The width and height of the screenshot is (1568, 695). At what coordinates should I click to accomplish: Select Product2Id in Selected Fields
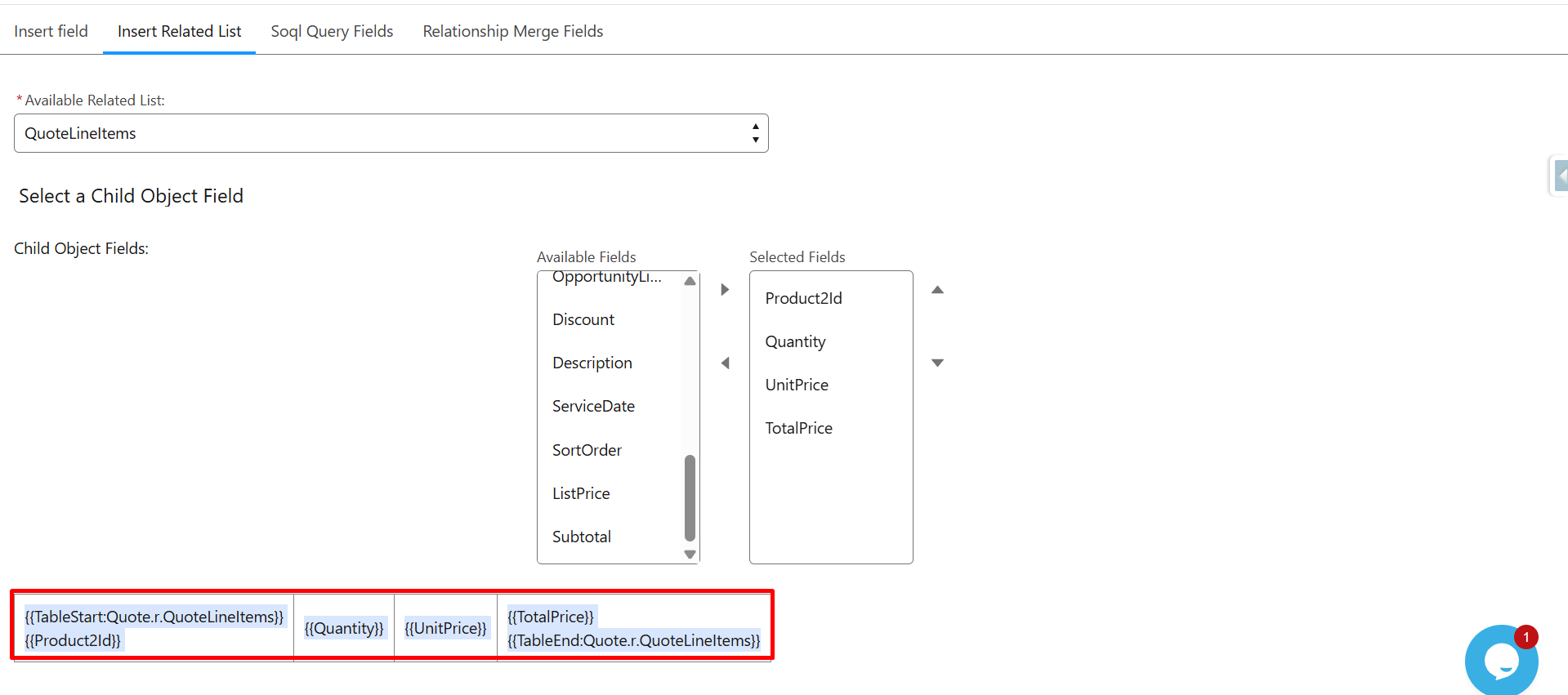point(803,298)
